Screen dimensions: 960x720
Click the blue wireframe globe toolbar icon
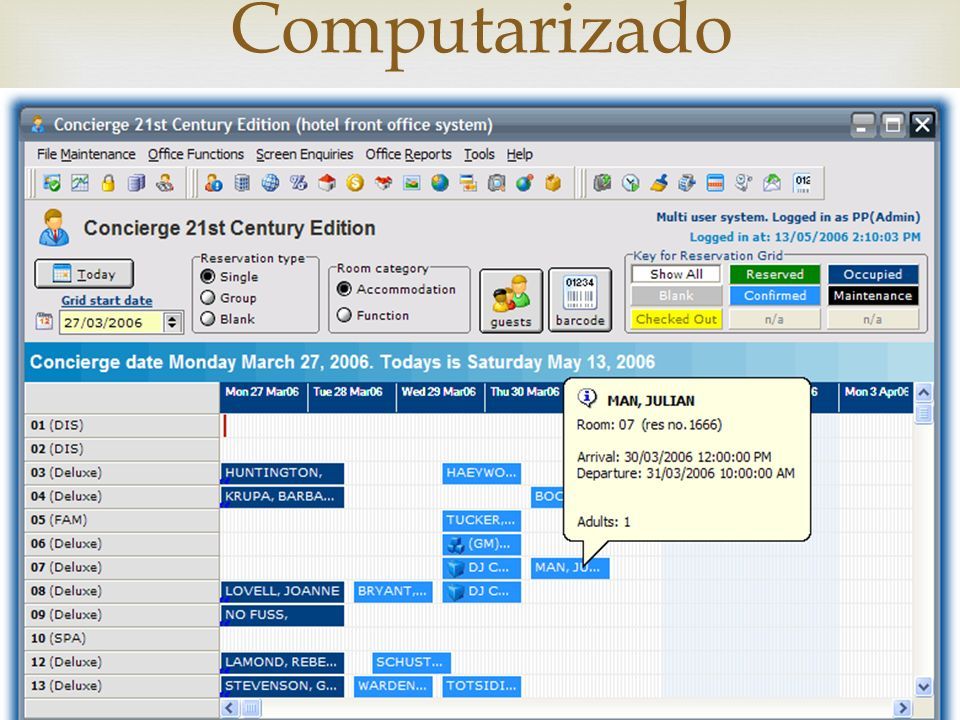click(x=271, y=182)
